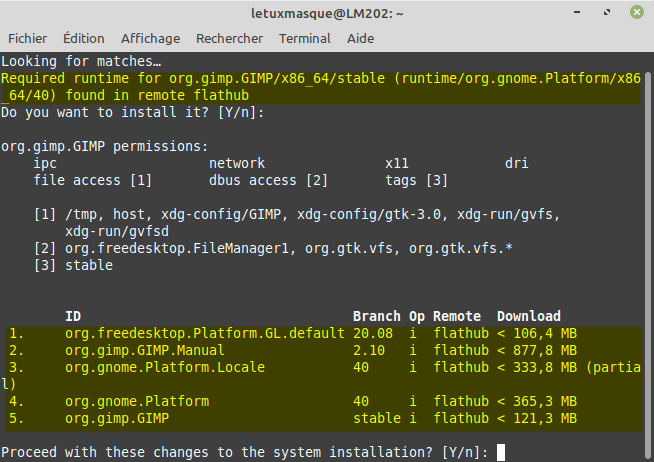Click the '[3] stable' footnote
654x462 pixels.
pyautogui.click(x=73, y=266)
